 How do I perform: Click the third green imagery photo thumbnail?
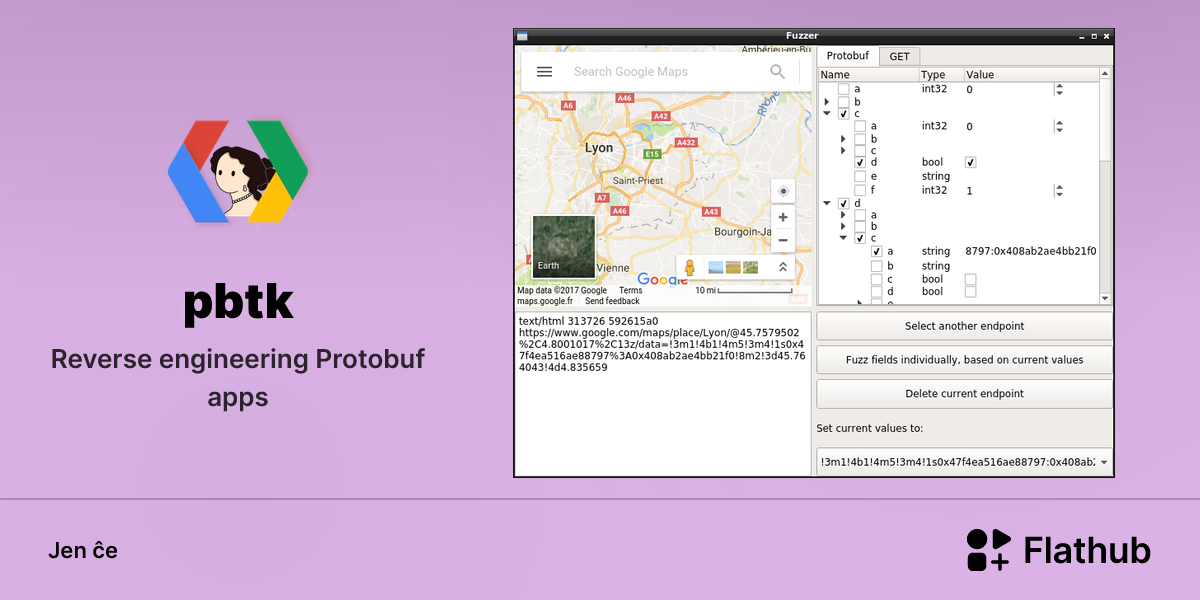(750, 267)
